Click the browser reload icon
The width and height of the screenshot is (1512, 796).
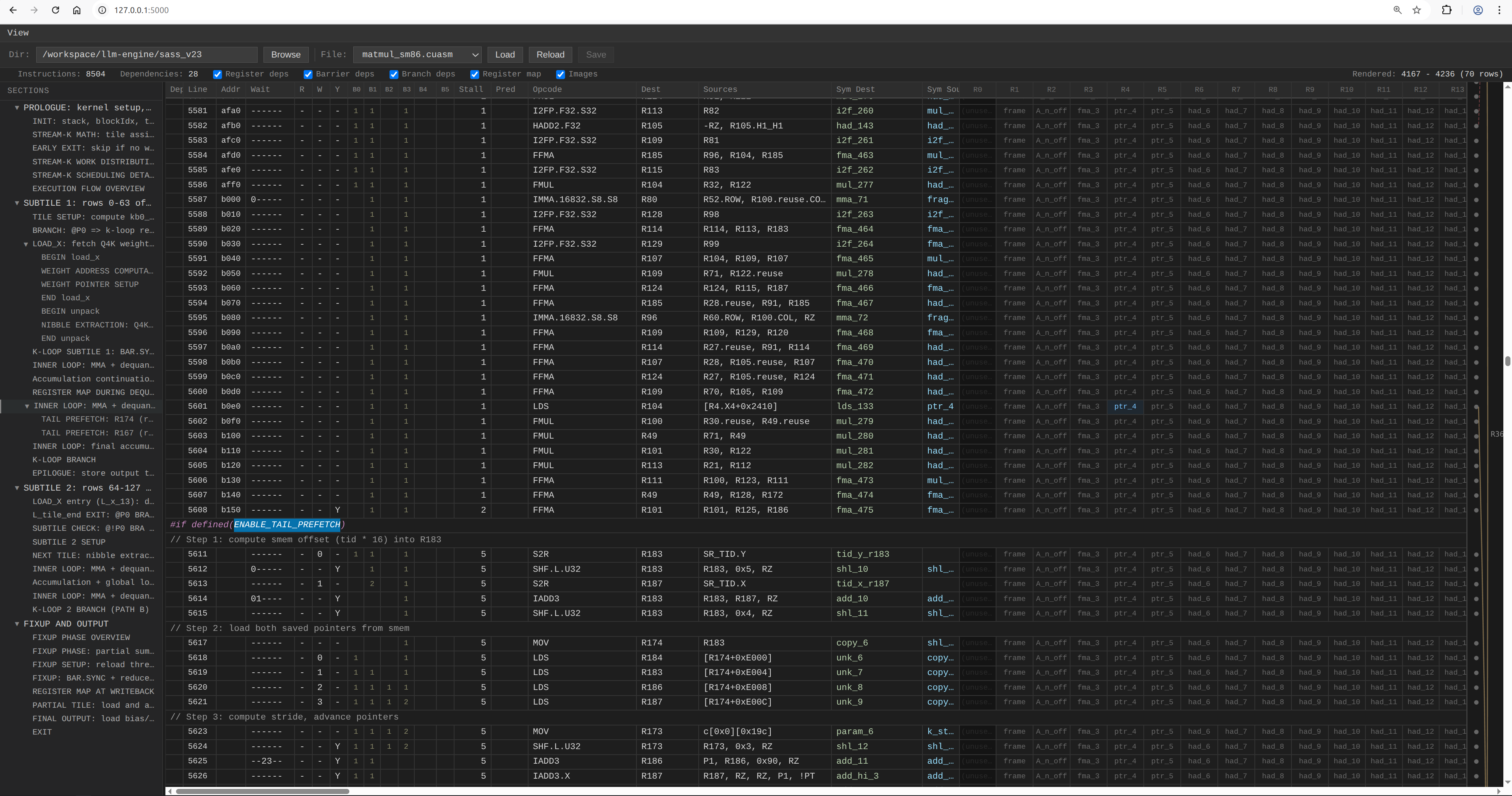55,10
